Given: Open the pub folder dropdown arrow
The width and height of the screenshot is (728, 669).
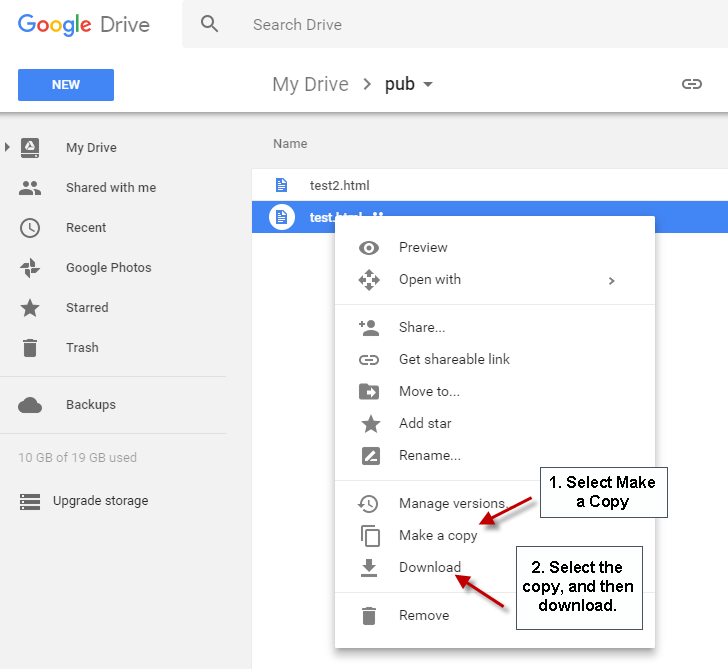Looking at the screenshot, I should point(428,84).
